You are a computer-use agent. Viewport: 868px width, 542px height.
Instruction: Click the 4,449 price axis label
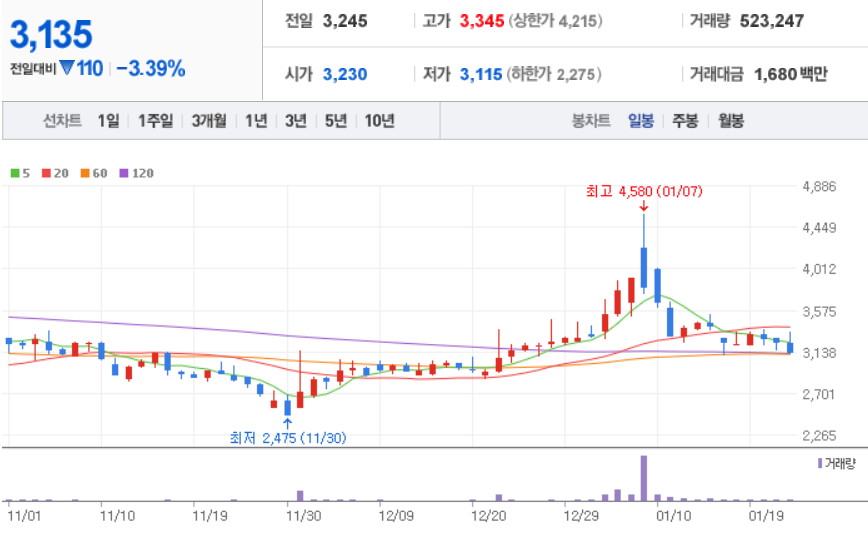[819, 228]
